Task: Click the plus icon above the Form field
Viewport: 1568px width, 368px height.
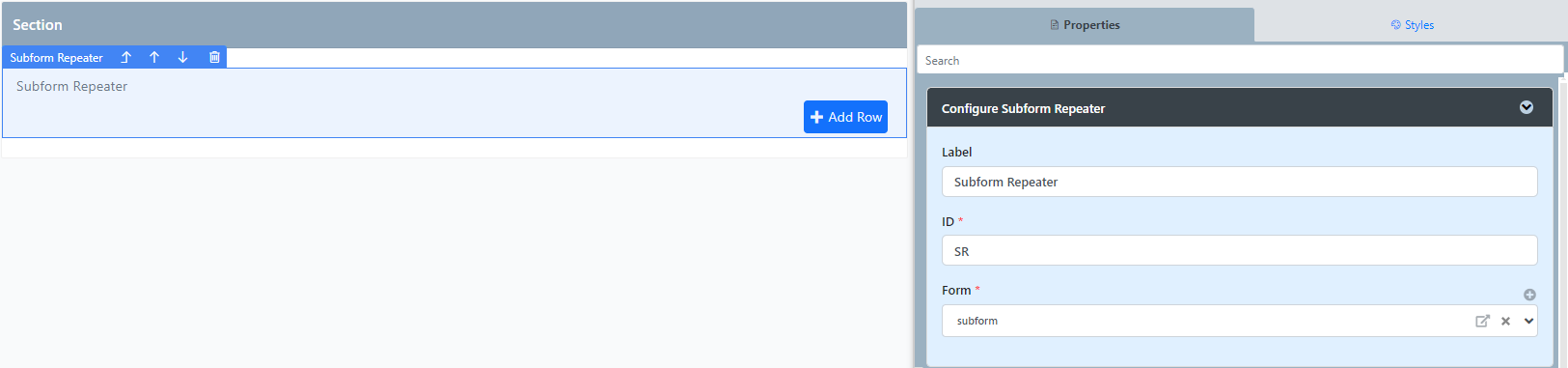Action: pos(1529,295)
